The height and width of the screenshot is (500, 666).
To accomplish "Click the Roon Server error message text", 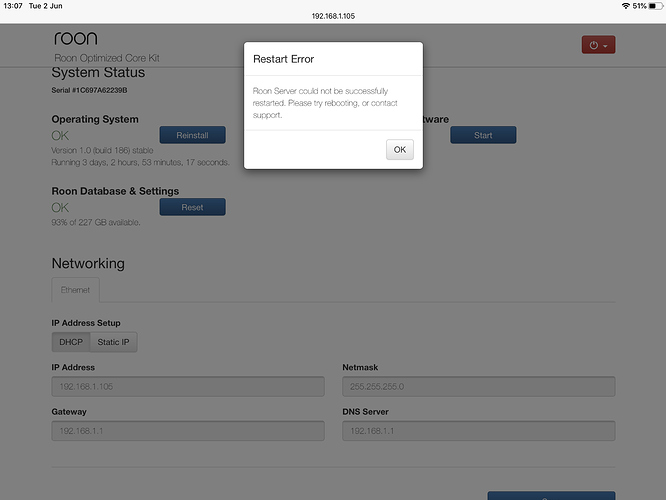I will click(x=325, y=103).
